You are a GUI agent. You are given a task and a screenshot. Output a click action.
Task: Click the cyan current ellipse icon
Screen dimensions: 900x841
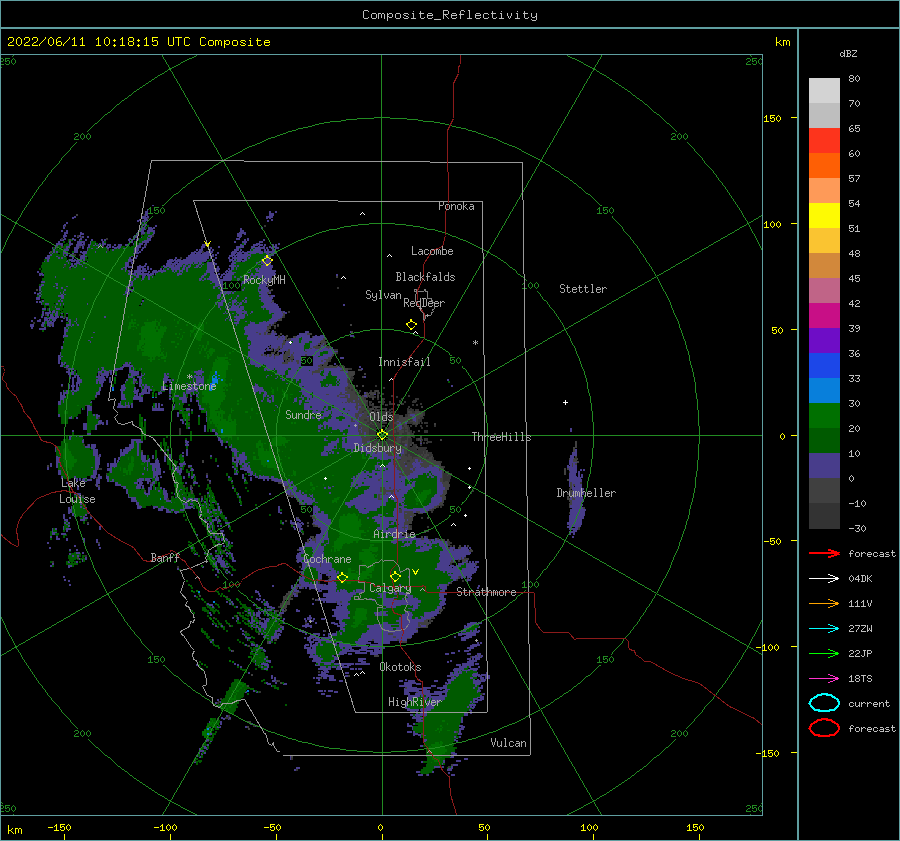click(x=824, y=703)
